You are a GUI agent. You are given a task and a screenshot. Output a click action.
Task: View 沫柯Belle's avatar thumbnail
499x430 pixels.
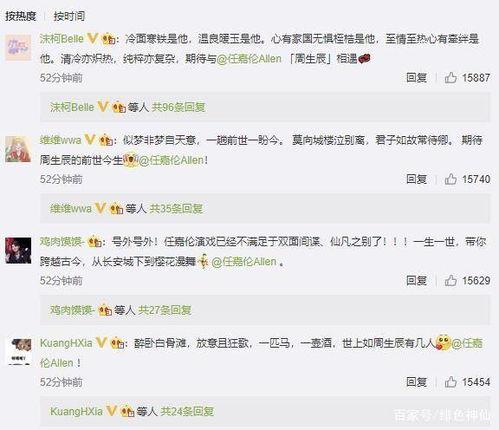pyautogui.click(x=18, y=48)
